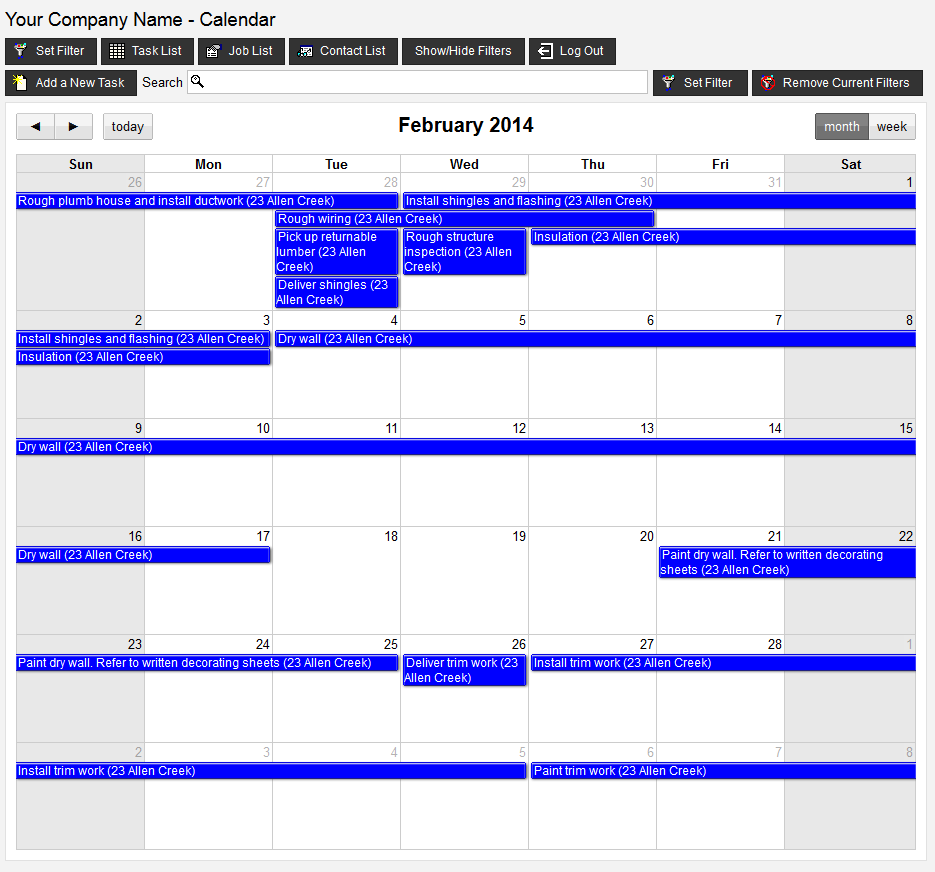Screen dimensions: 935x872
Task: Click the Remove Current Filters icon
Action: 768,83
